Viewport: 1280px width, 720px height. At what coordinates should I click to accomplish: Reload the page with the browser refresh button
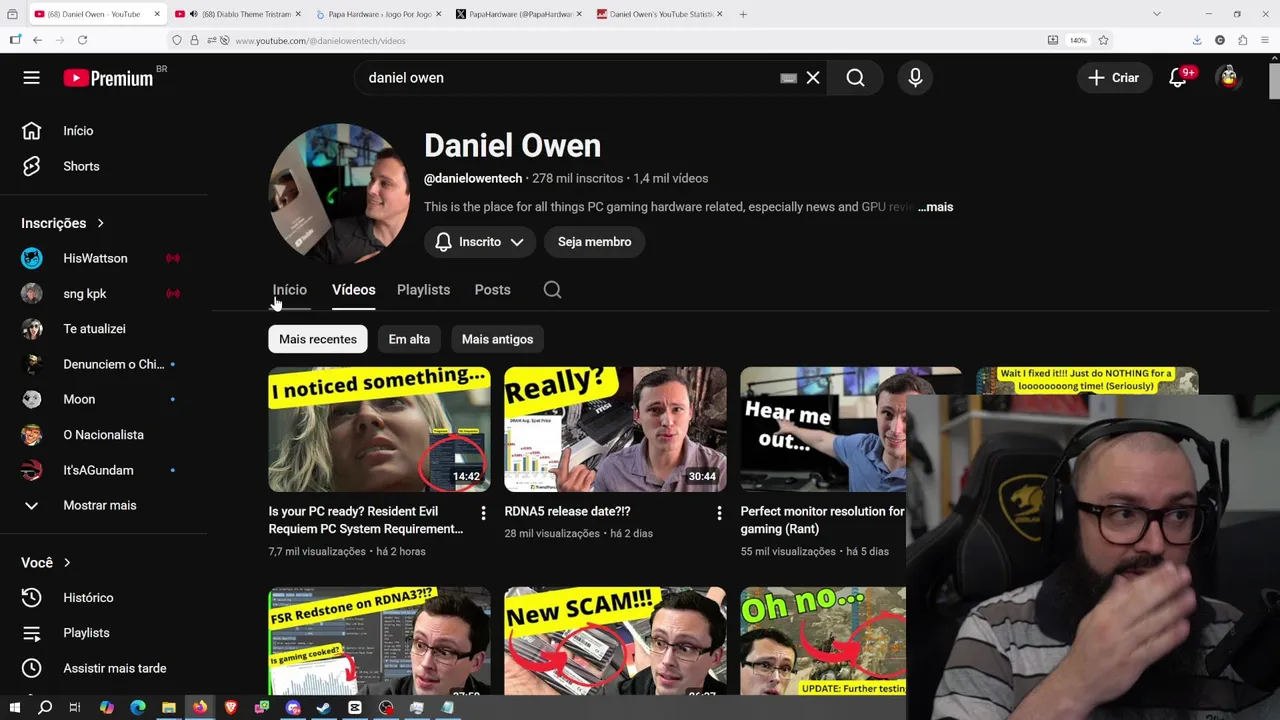[x=82, y=40]
